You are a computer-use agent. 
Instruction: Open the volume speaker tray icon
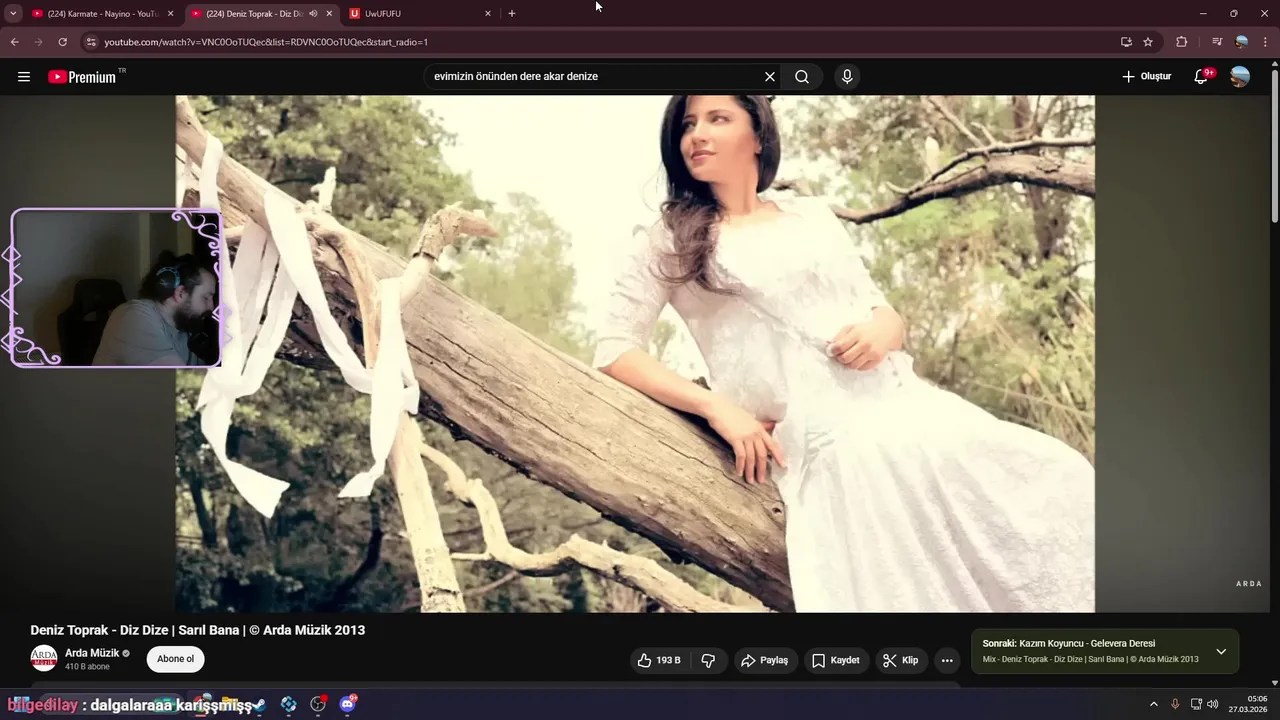(1213, 704)
